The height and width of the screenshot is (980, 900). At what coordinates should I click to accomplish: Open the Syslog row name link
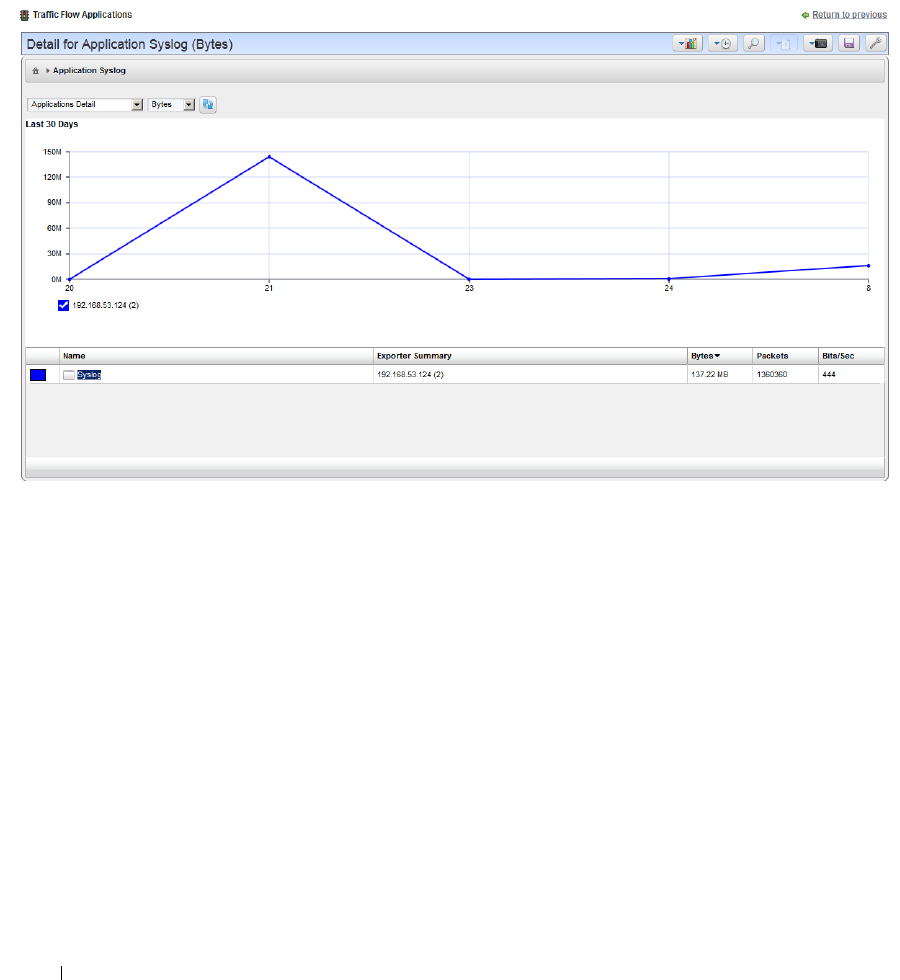[89, 375]
